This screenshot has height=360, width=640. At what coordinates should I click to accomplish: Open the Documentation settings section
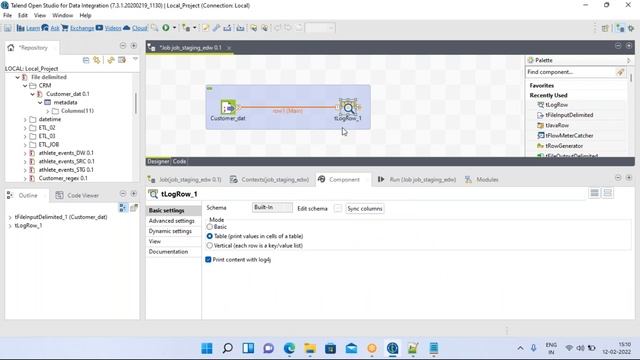pyautogui.click(x=168, y=252)
